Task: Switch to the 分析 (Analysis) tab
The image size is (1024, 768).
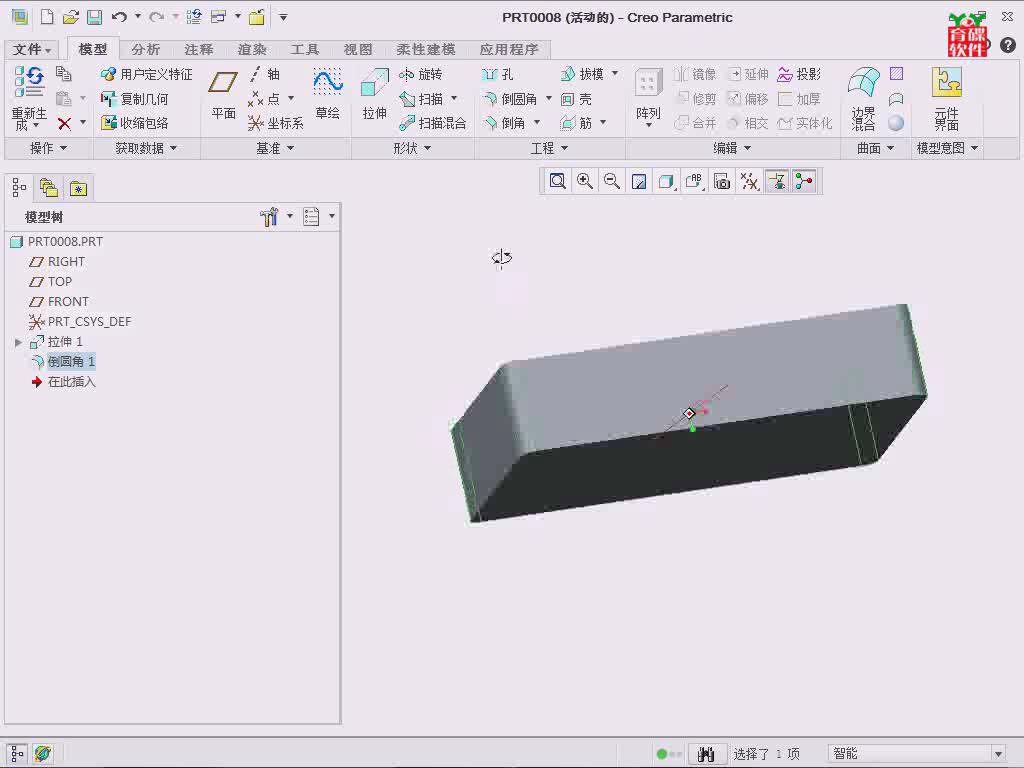Action: click(145, 49)
